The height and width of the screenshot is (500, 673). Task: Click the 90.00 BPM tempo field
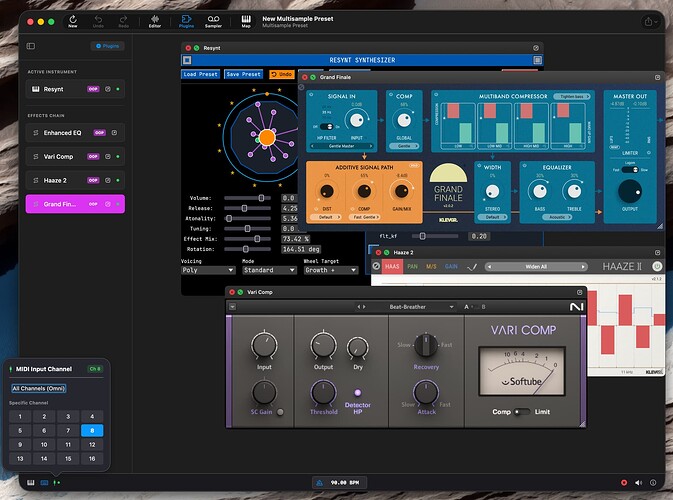pos(345,483)
